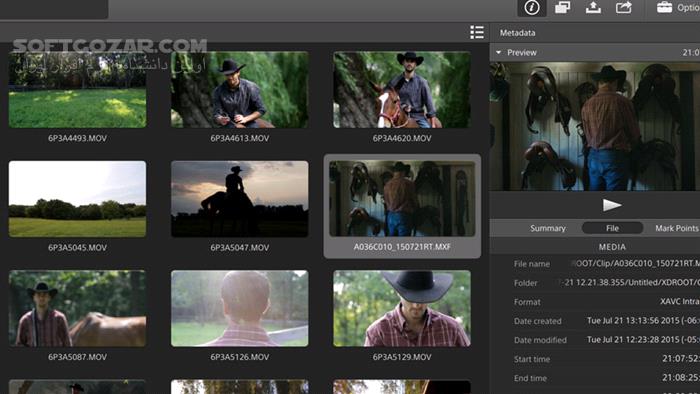The height and width of the screenshot is (394, 700).
Task: Click the 6P3A5045.MOV file name label
Action: [x=77, y=248]
